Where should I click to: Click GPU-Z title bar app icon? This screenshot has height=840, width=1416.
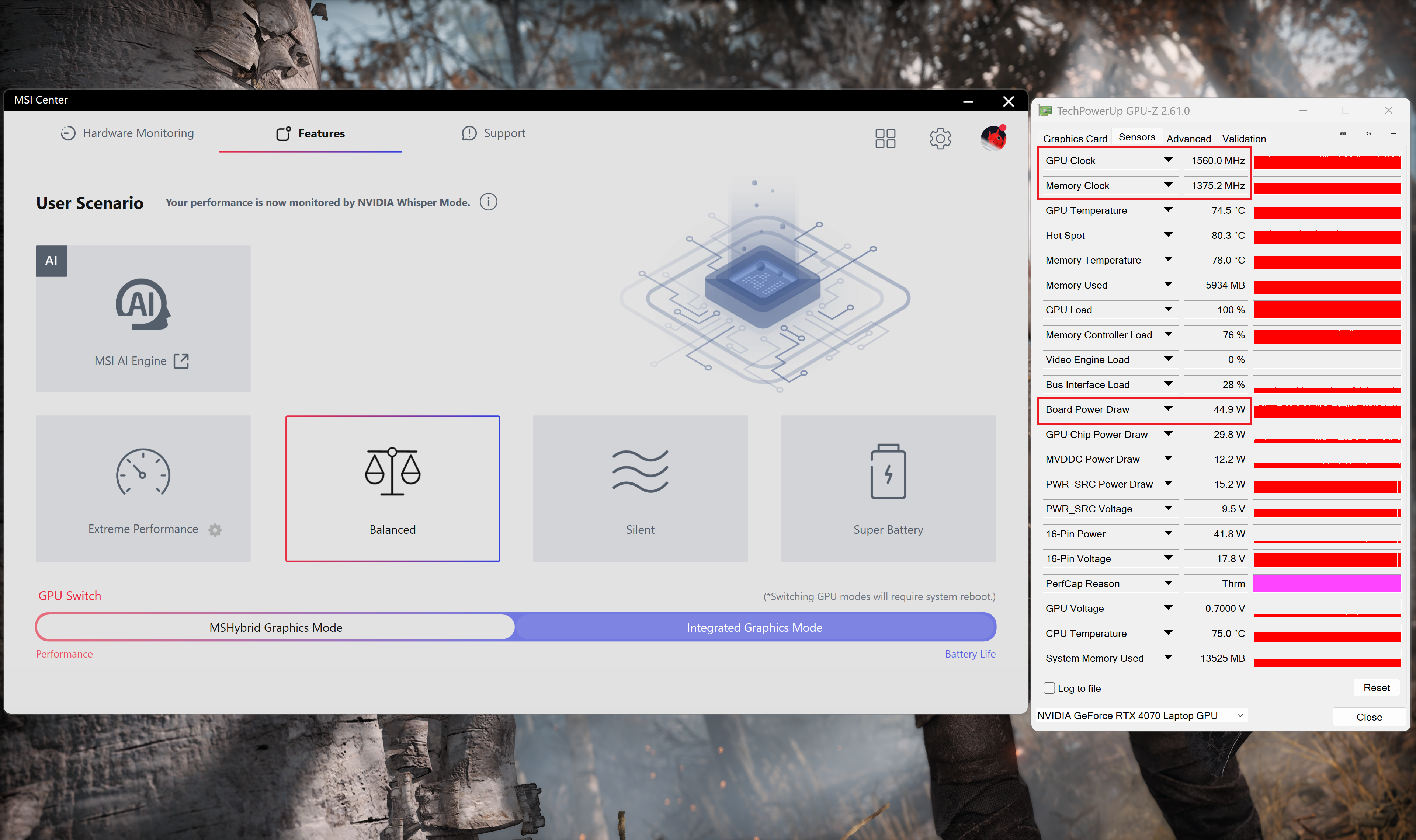[1045, 111]
